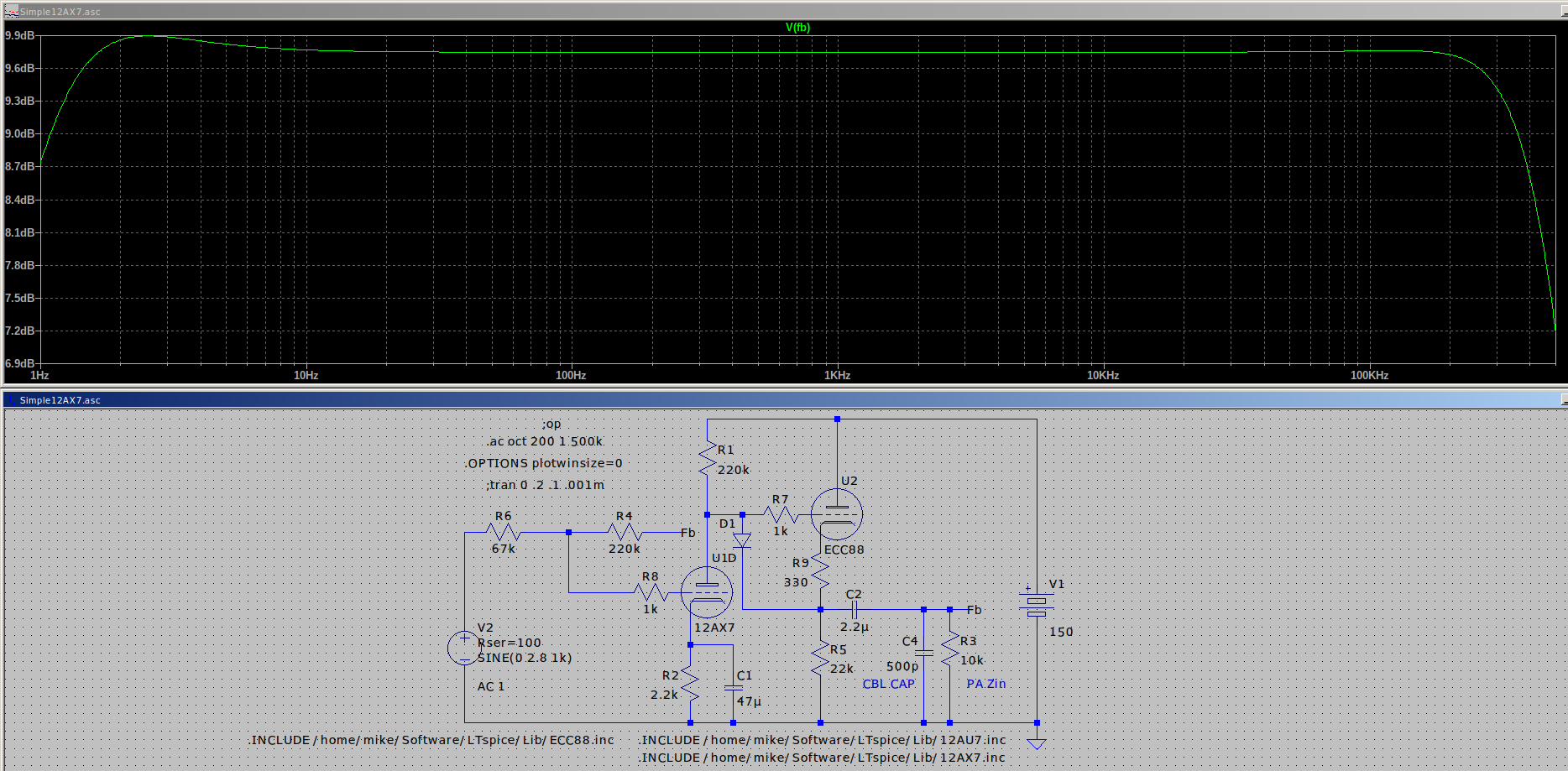Click the V(fb) trace label in plot

[797, 28]
